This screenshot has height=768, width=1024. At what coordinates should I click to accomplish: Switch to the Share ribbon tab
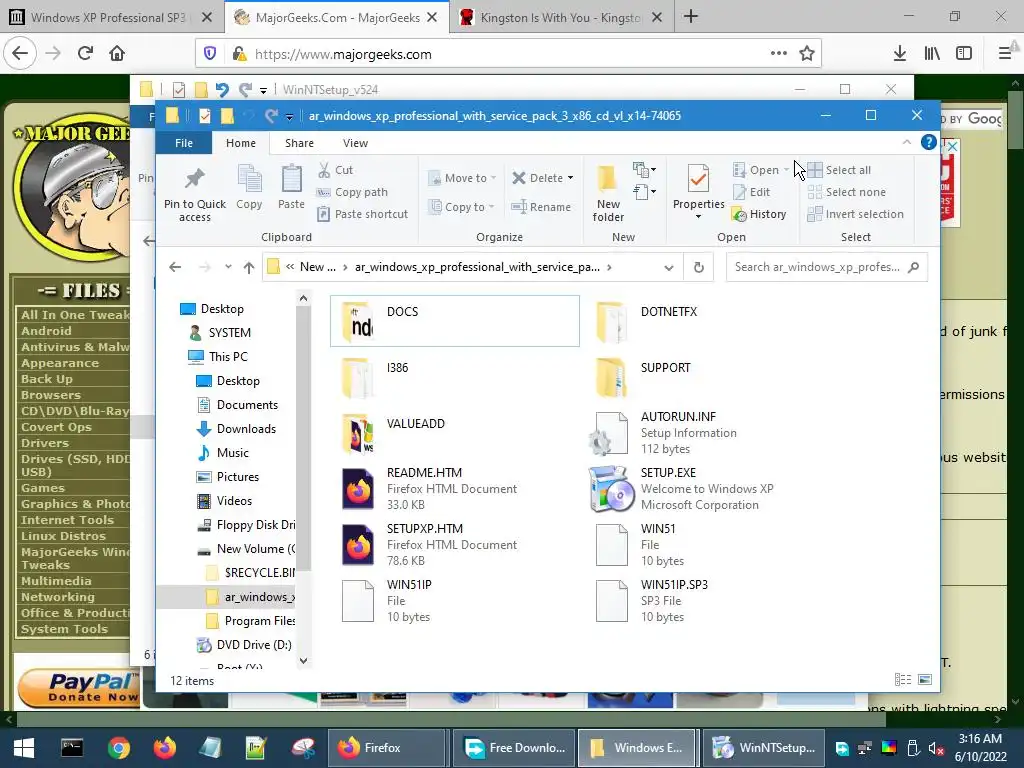tap(299, 143)
